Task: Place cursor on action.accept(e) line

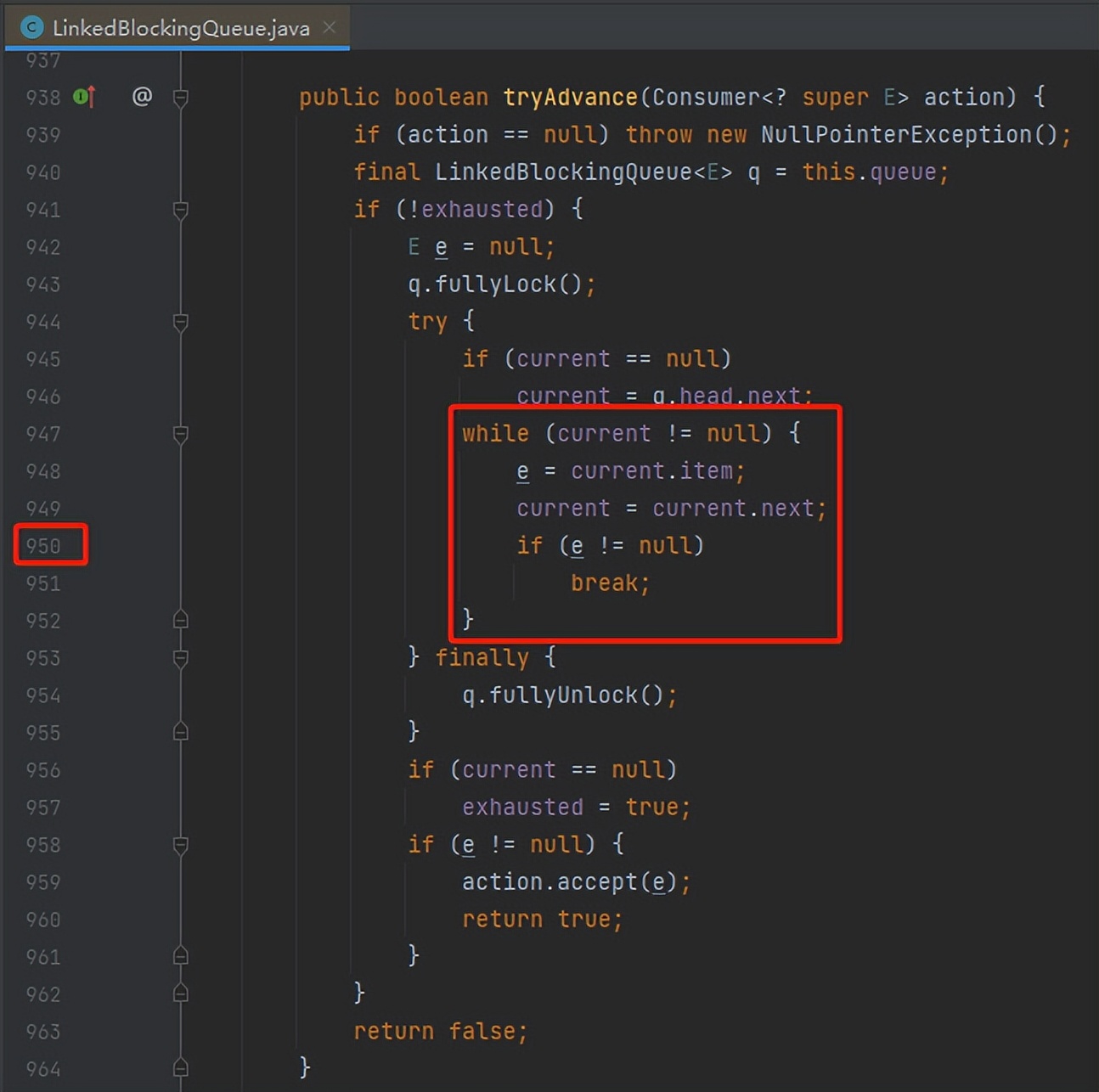Action: pos(577,882)
